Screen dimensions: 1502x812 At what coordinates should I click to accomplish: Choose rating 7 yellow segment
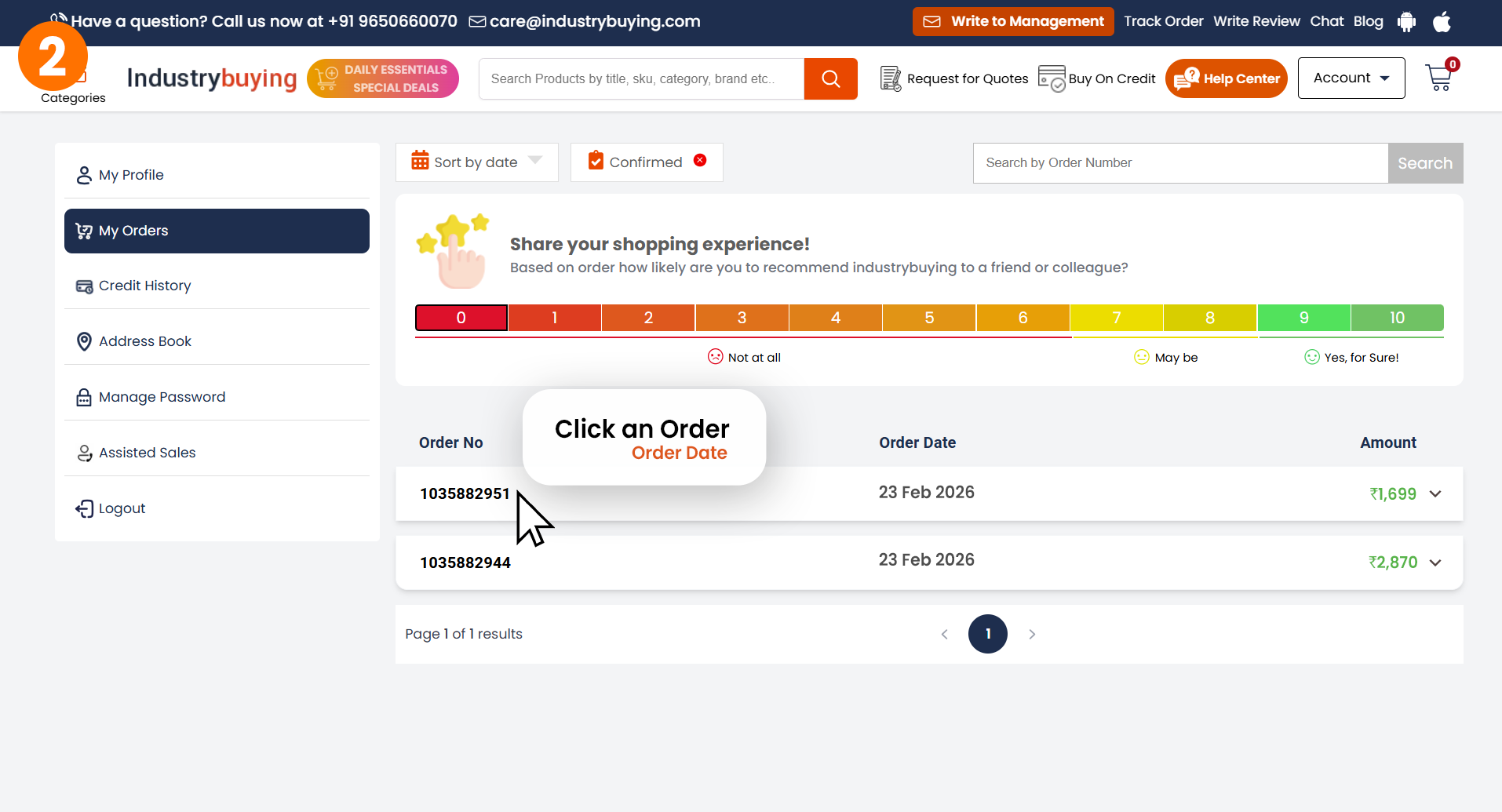(x=1116, y=318)
